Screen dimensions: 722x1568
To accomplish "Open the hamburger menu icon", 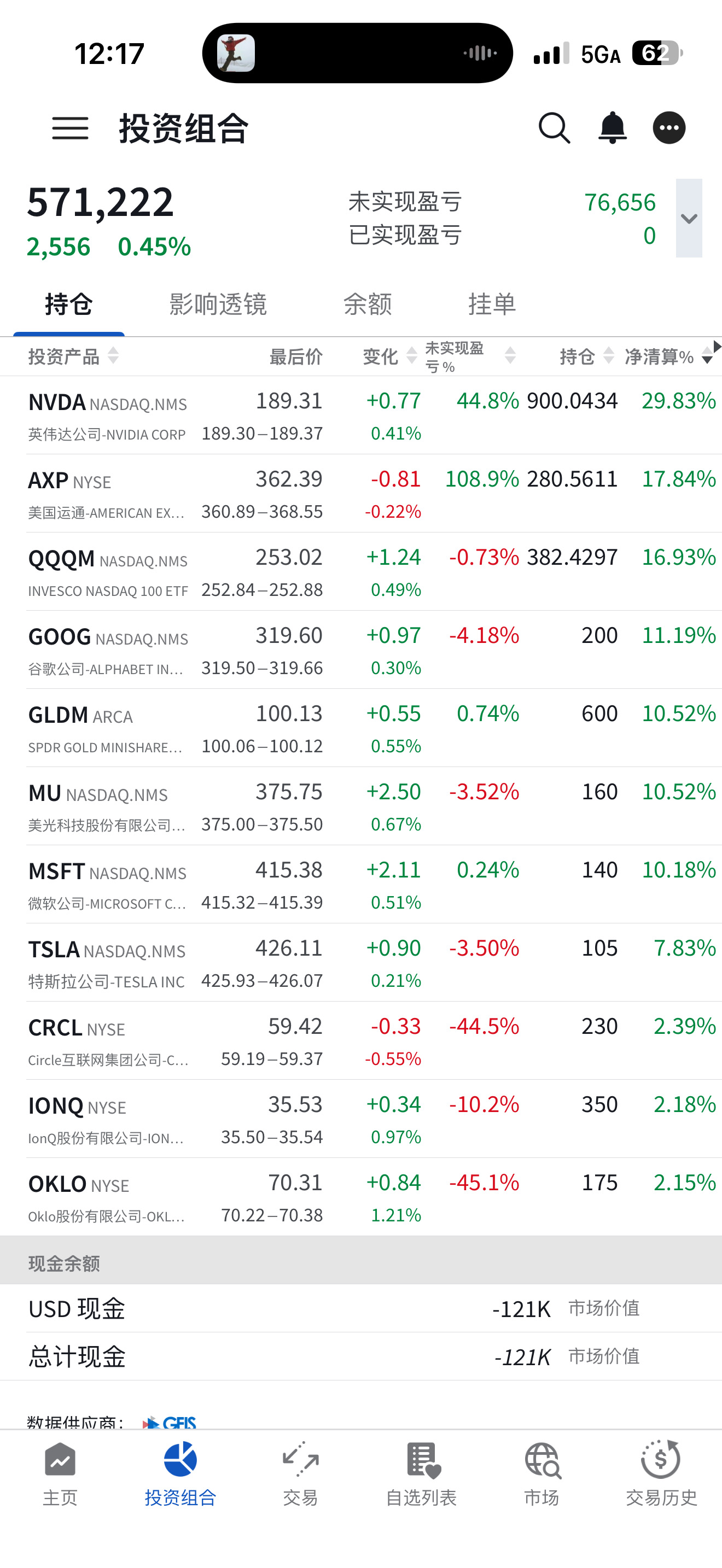I will (70, 128).
